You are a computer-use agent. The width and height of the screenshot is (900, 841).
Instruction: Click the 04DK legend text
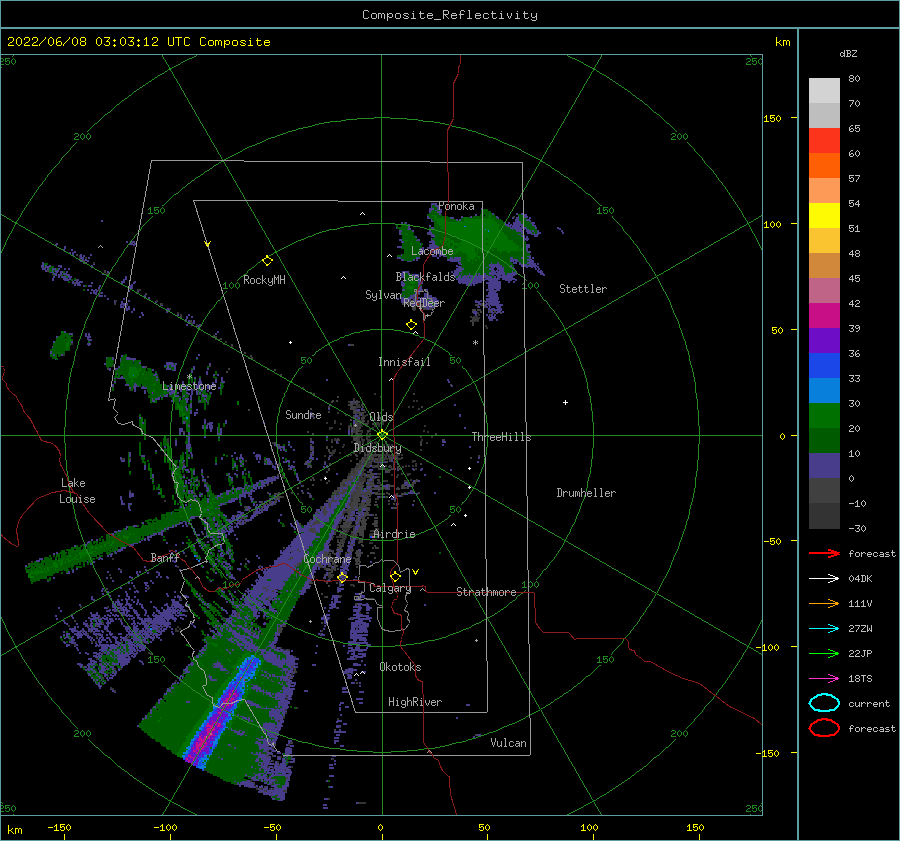(860, 579)
